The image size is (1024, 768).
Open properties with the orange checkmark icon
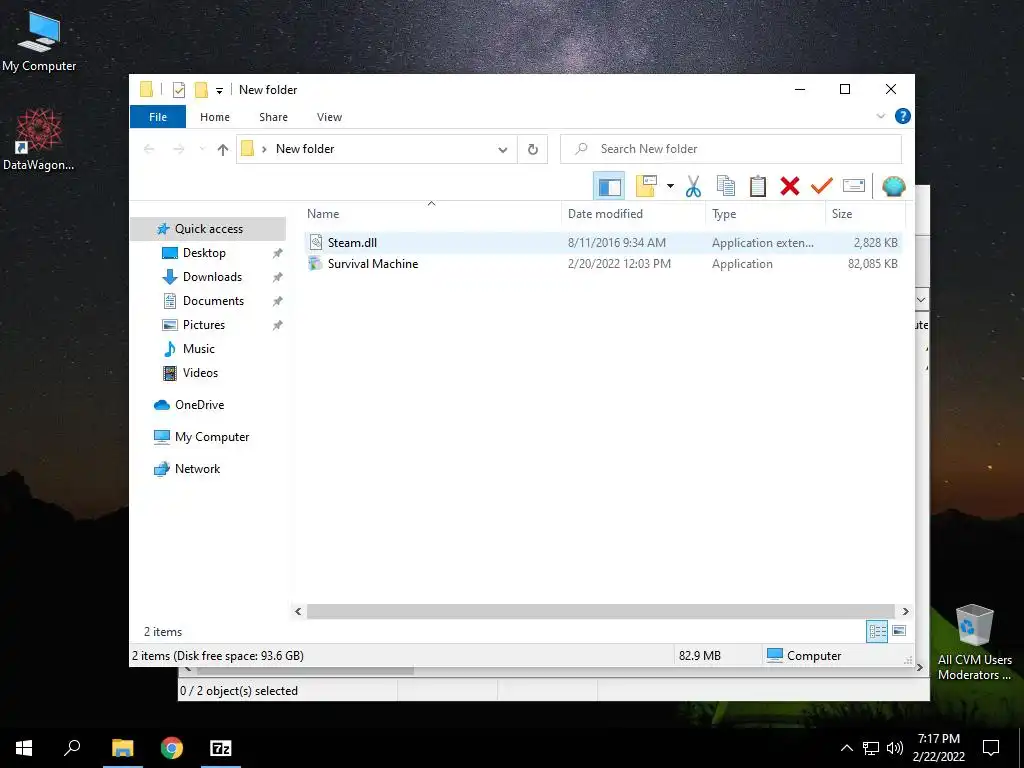(822, 186)
